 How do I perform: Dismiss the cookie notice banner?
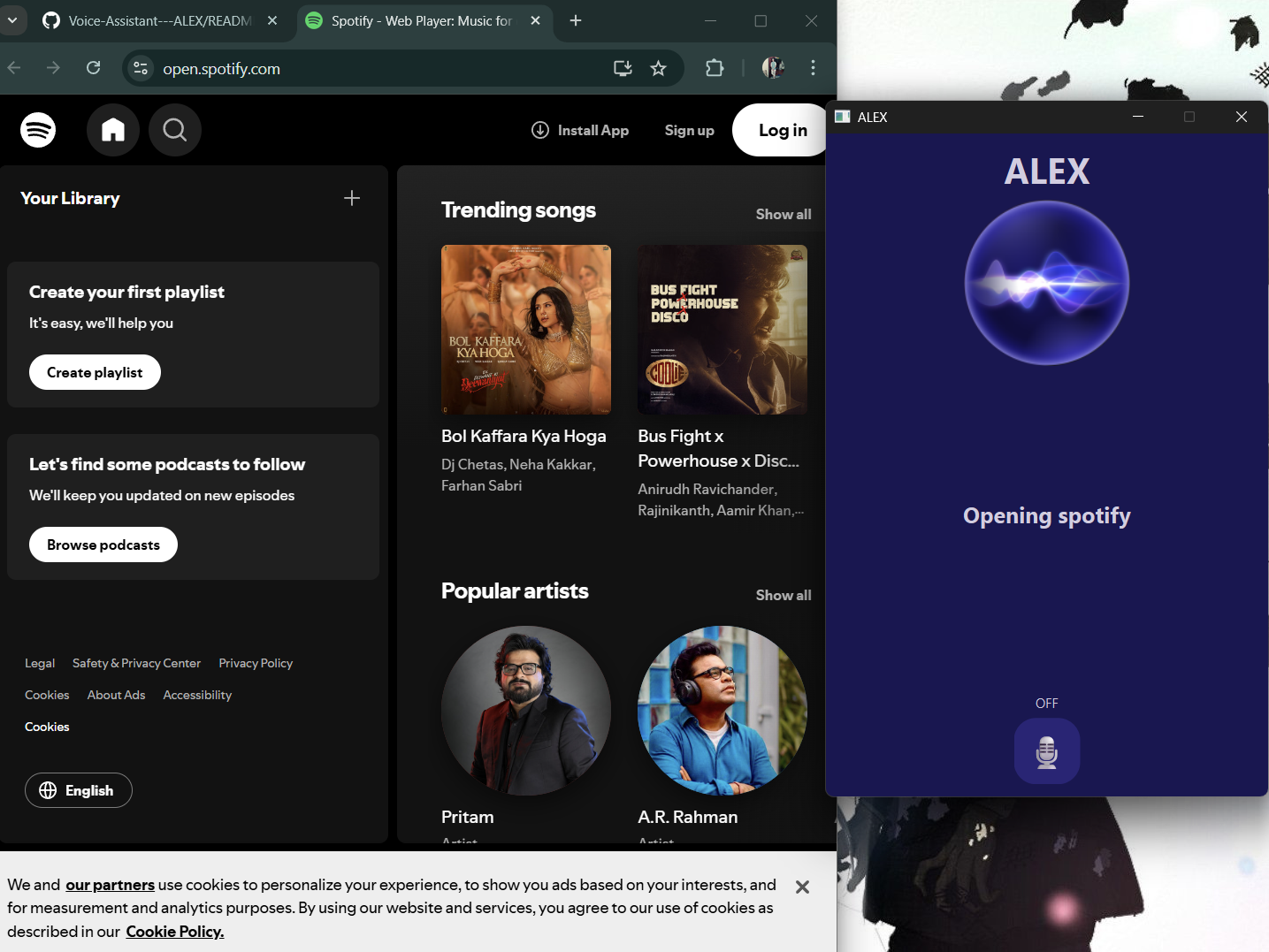[802, 887]
